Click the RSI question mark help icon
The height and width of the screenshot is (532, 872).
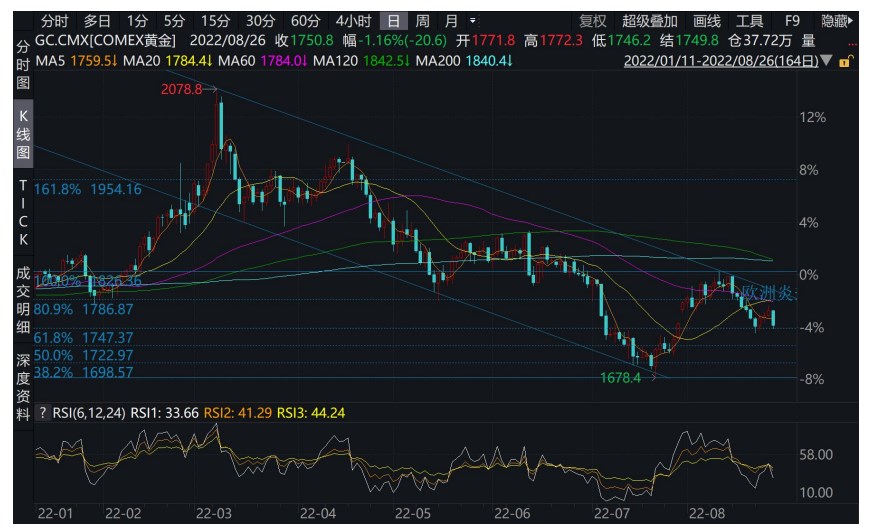pyautogui.click(x=43, y=413)
